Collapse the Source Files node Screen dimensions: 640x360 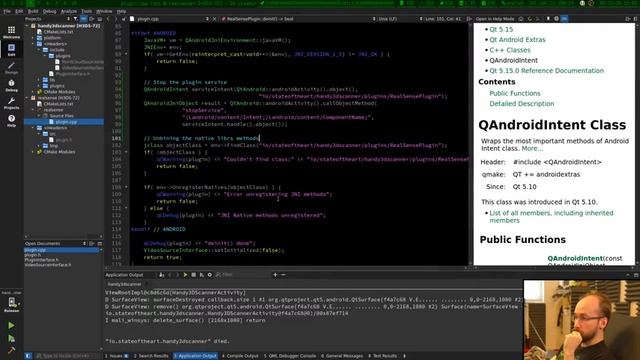click(39, 116)
